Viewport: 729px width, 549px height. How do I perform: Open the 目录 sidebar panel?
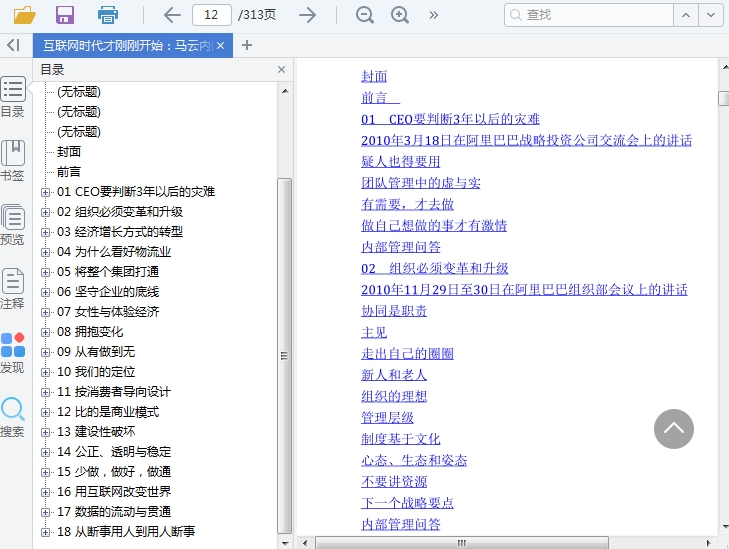13,97
